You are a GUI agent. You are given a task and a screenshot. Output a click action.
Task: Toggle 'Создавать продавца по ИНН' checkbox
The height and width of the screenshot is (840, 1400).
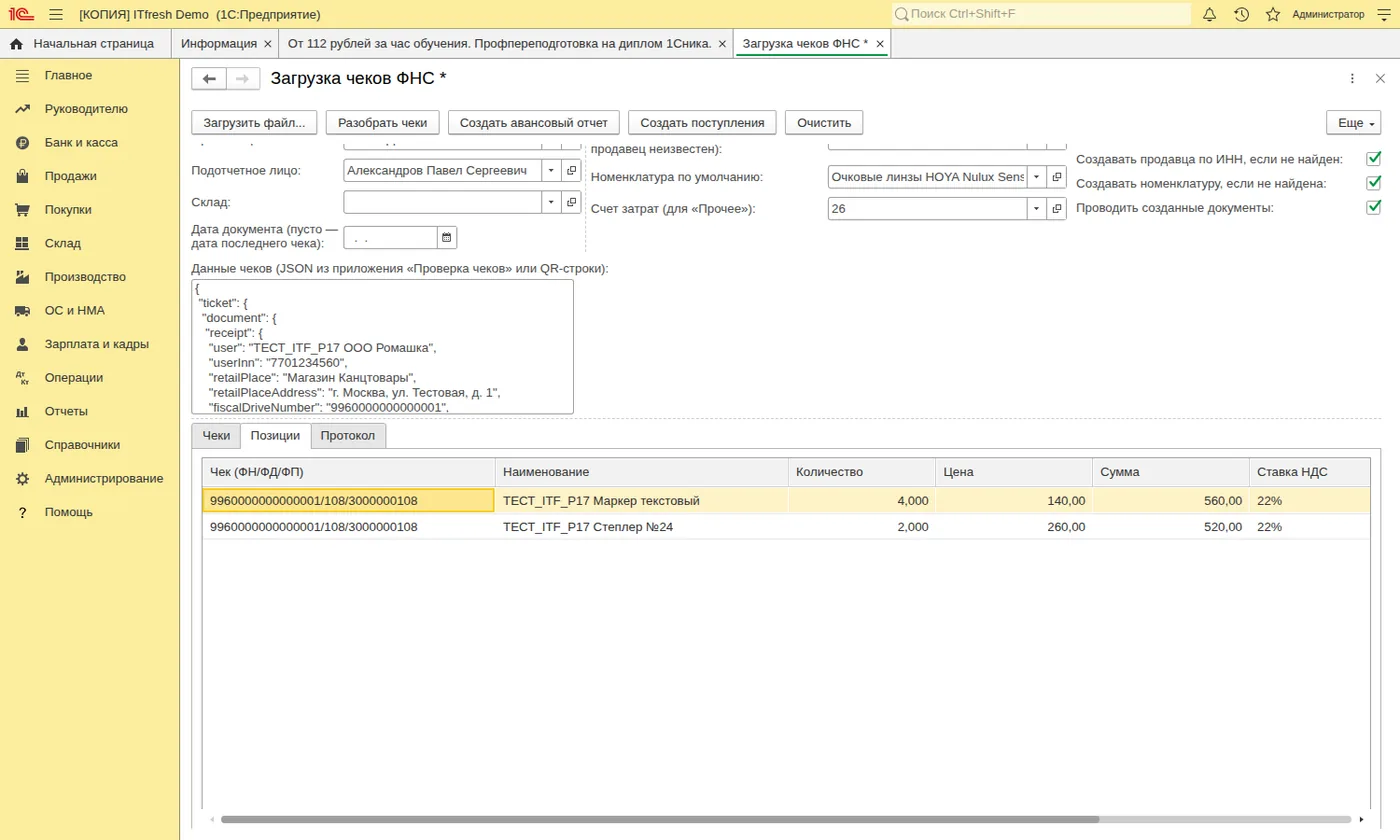coord(1374,159)
